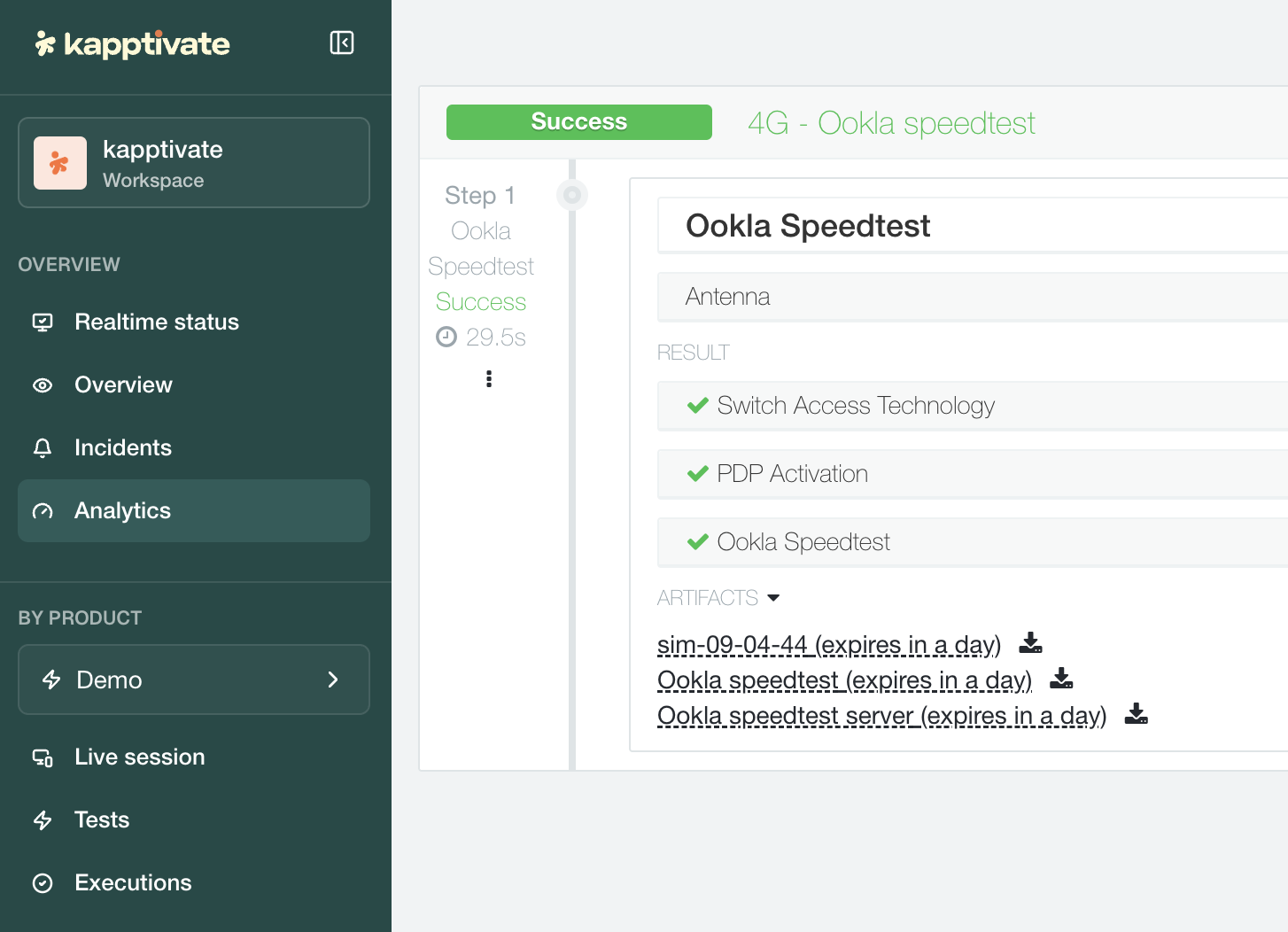Select Step 1 Ookla Speedtest in timeline
Image resolution: width=1288 pixels, height=932 pixels.
pyautogui.click(x=481, y=230)
